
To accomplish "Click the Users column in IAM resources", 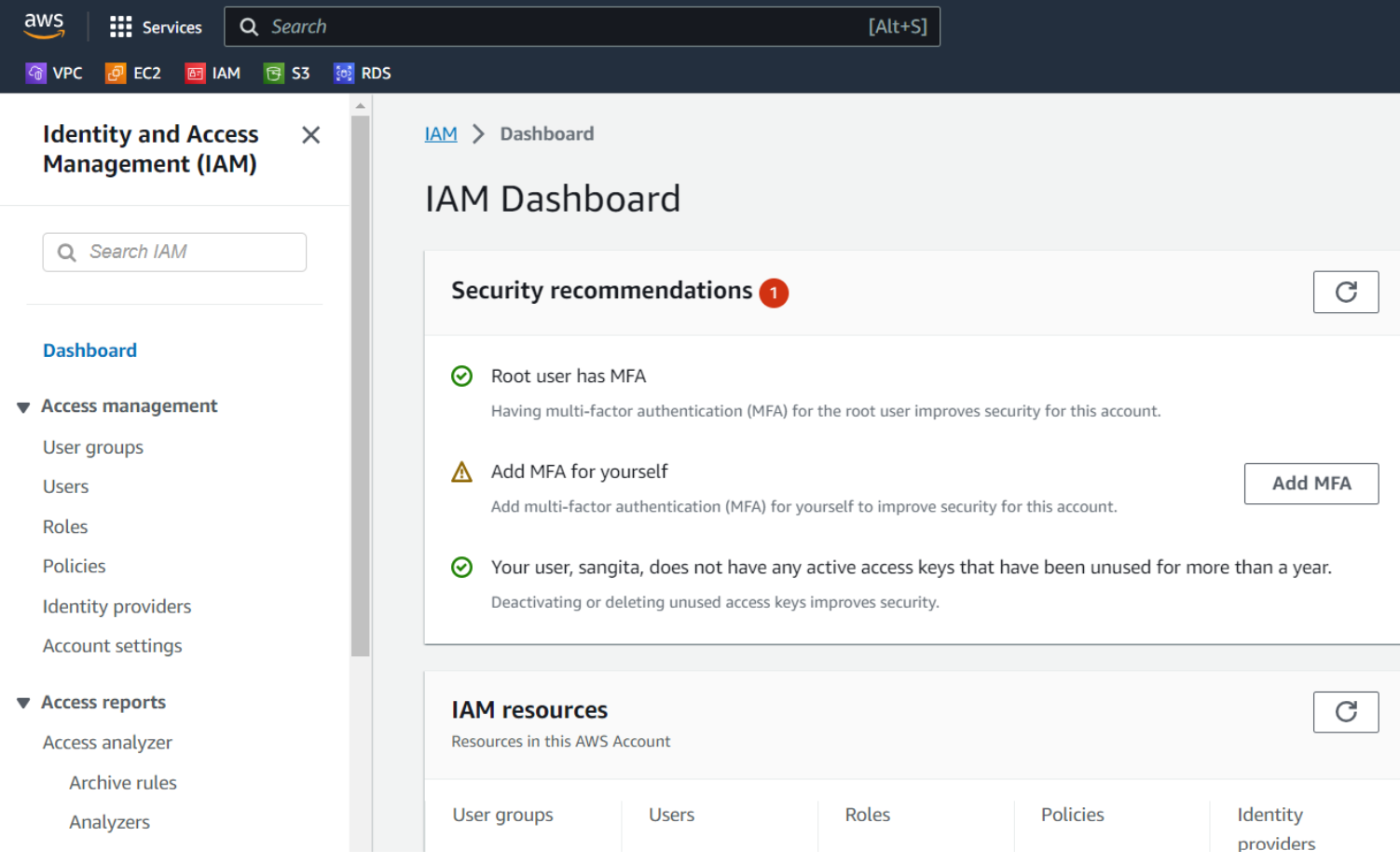I will (671, 815).
